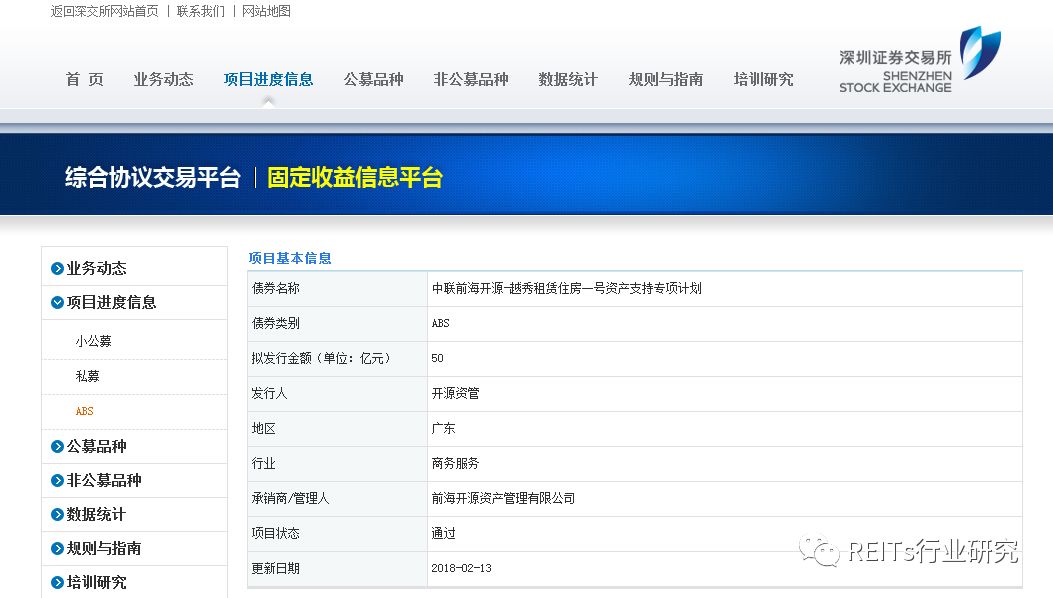Open 业务动态 in top navigation bar
The image size is (1053, 598).
[x=163, y=79]
